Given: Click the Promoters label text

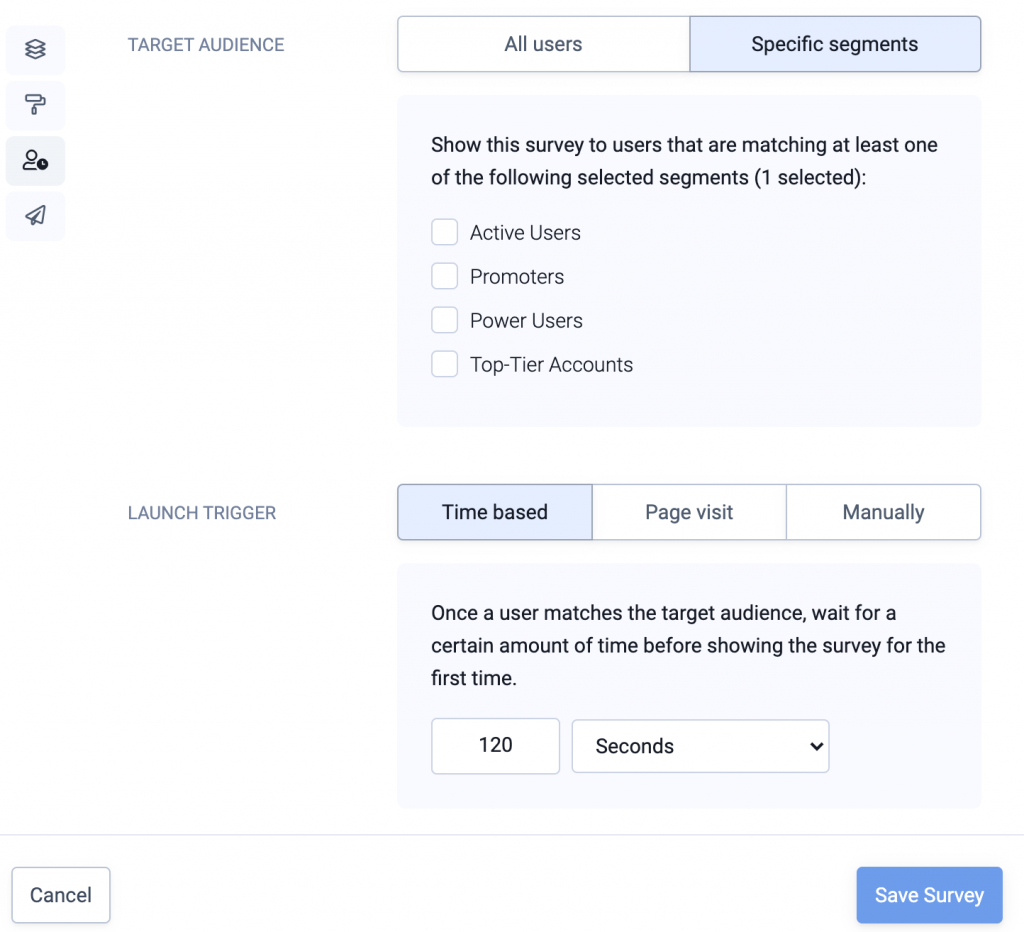Looking at the screenshot, I should (x=517, y=276).
